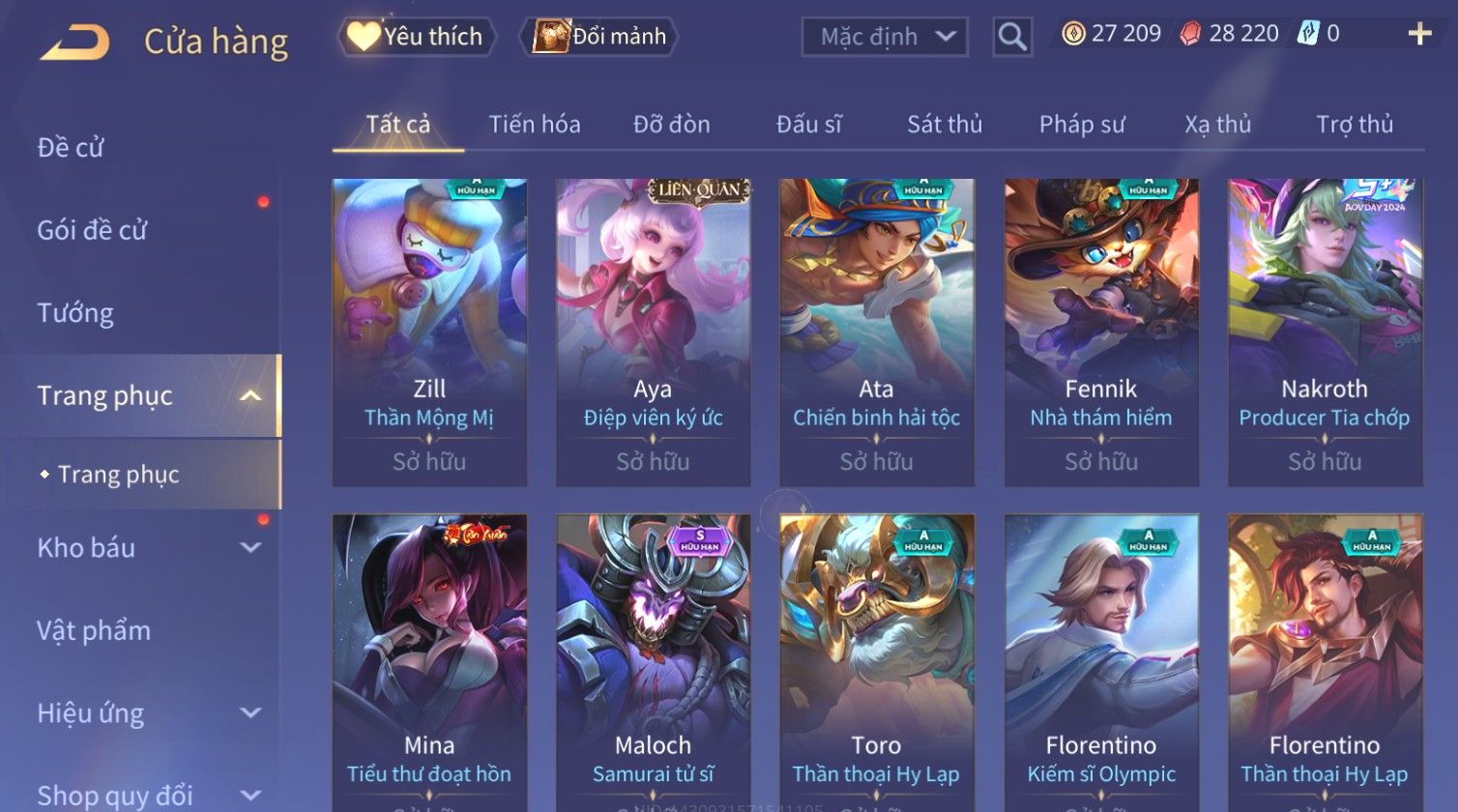Click the golden back arrow icon
The height and width of the screenshot is (812, 1458).
click(x=74, y=43)
